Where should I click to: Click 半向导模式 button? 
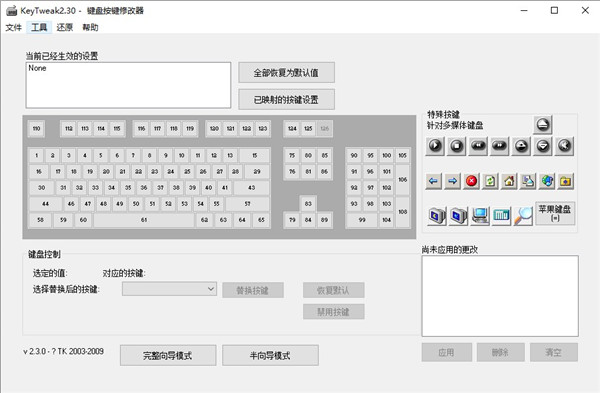click(270, 355)
